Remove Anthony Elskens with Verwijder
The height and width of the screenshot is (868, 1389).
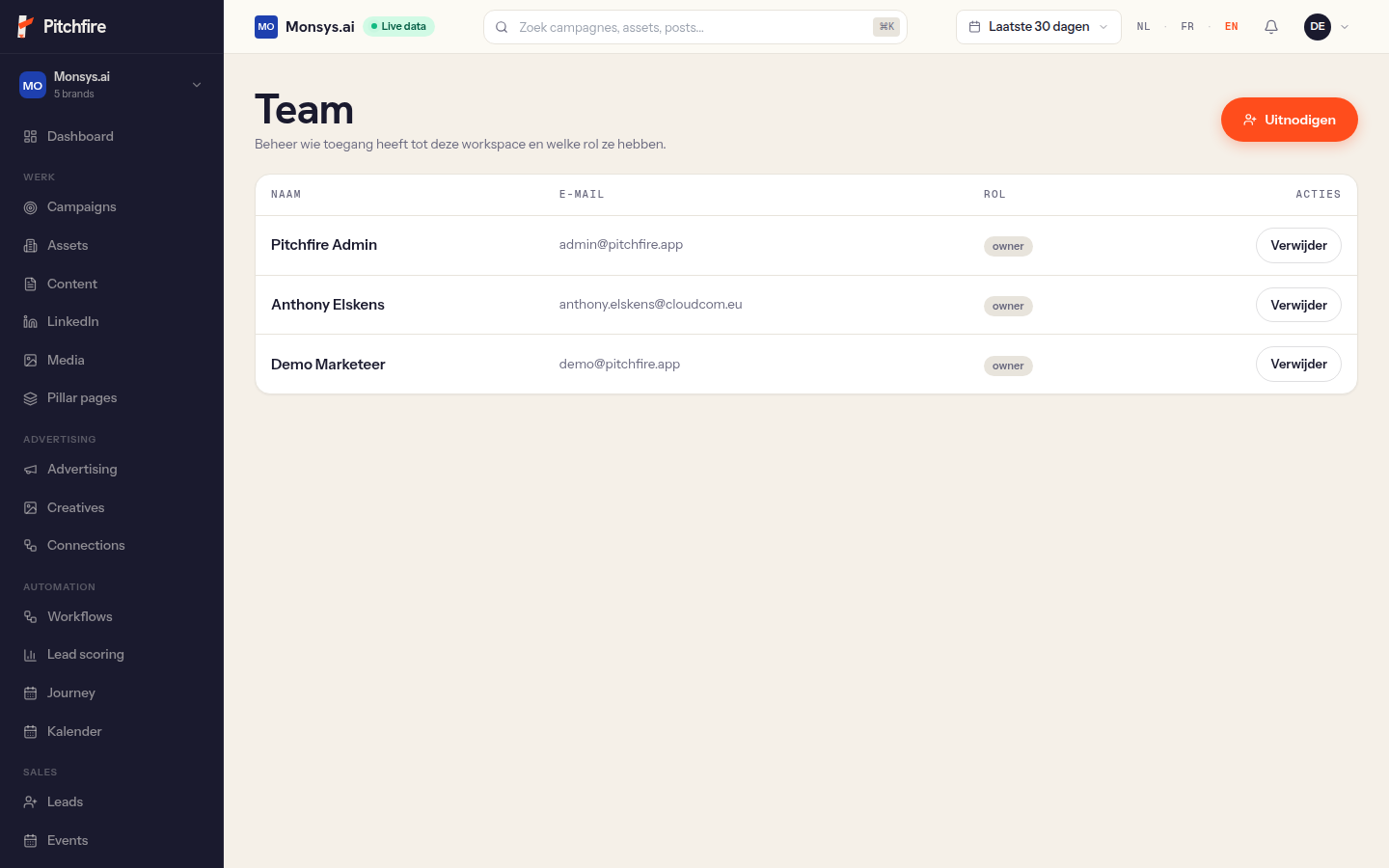click(x=1298, y=305)
